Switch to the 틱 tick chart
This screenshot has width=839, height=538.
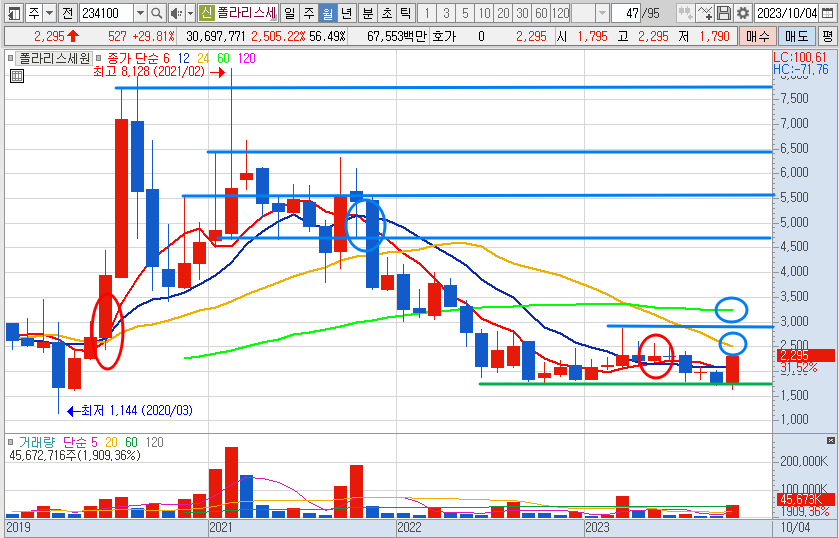pos(406,13)
